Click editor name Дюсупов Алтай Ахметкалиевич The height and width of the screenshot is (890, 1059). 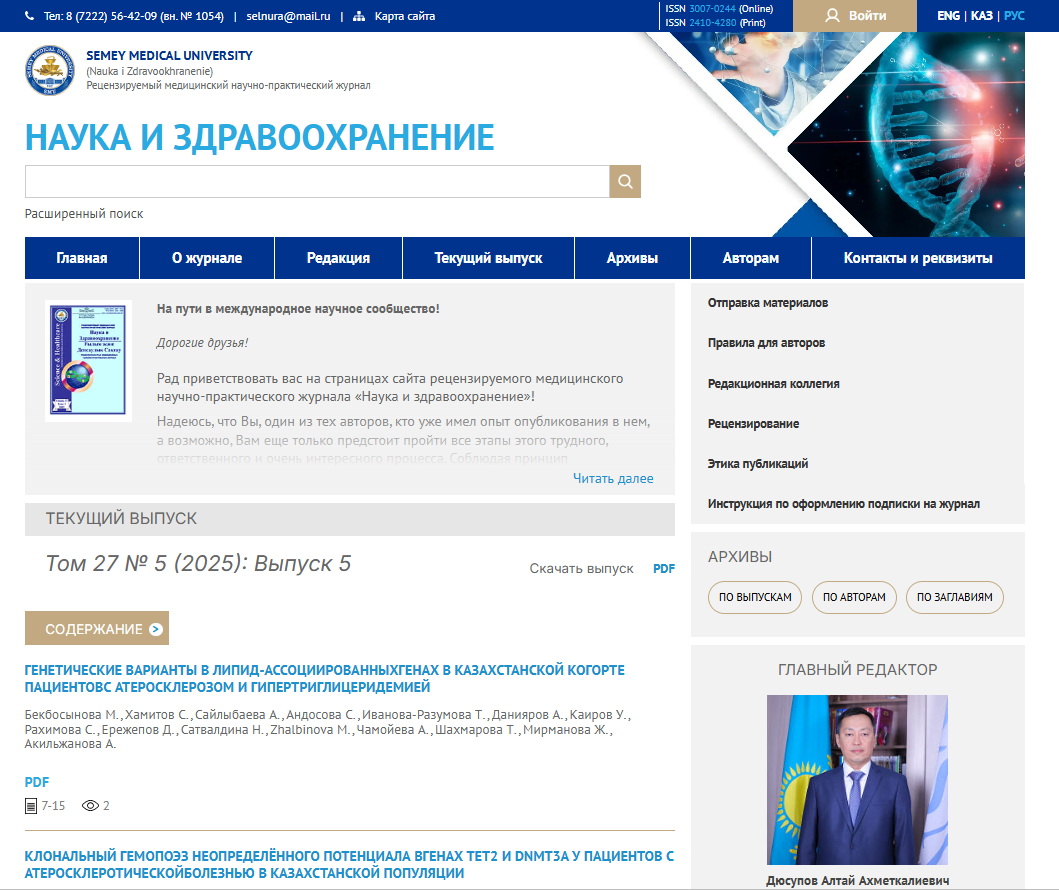[x=857, y=881]
